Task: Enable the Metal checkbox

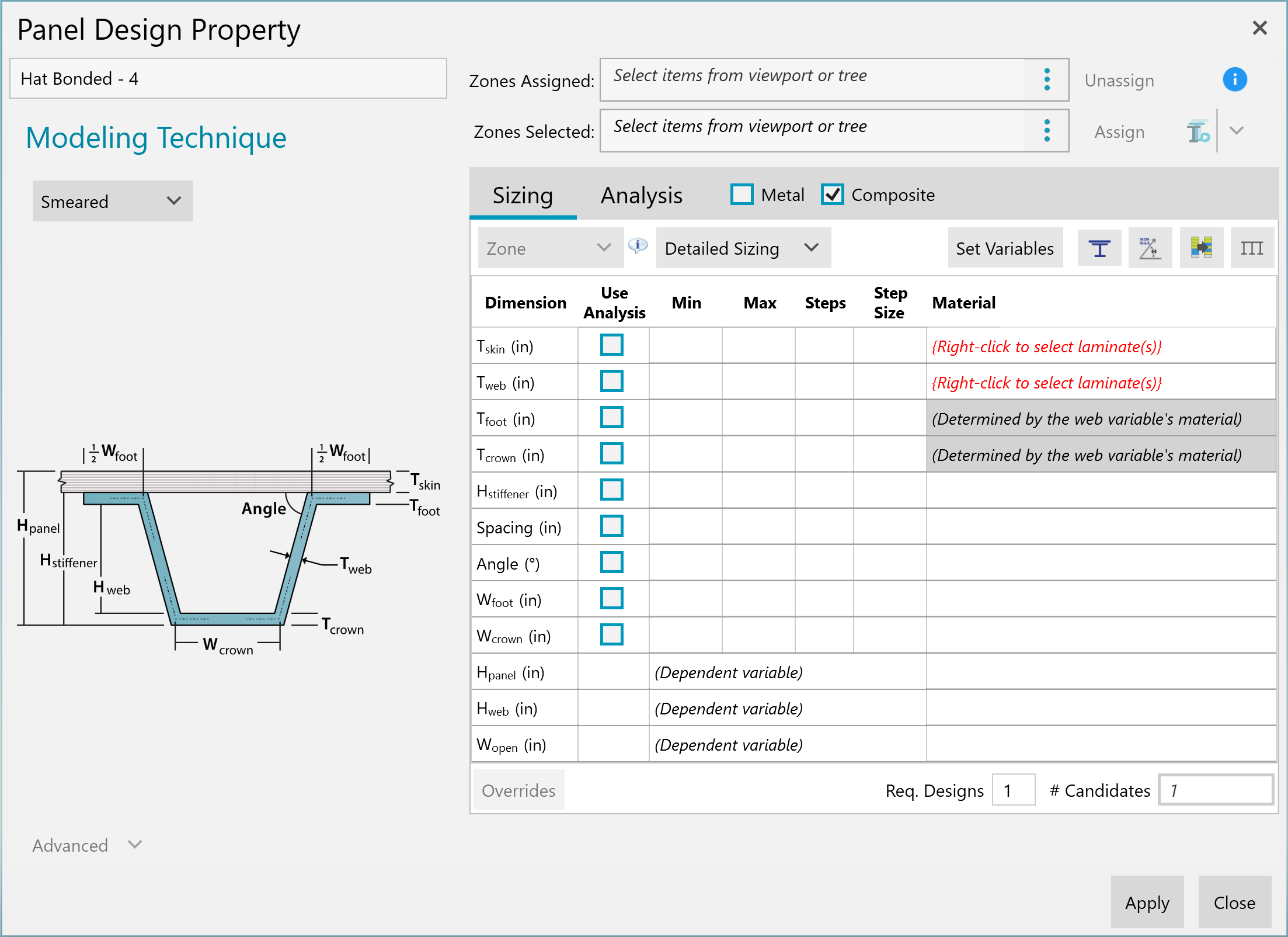Action: point(742,195)
